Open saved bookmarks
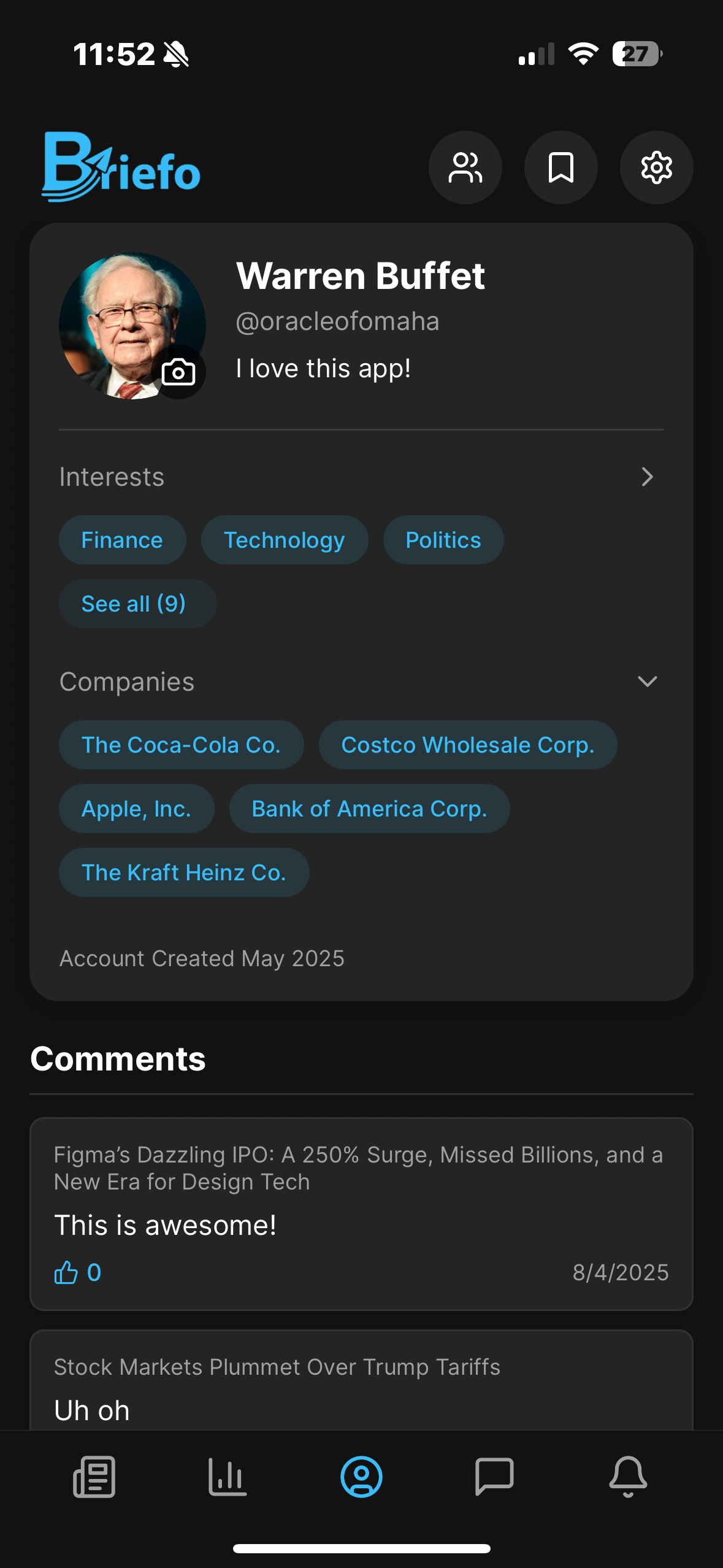Viewport: 723px width, 1568px height. coord(560,167)
